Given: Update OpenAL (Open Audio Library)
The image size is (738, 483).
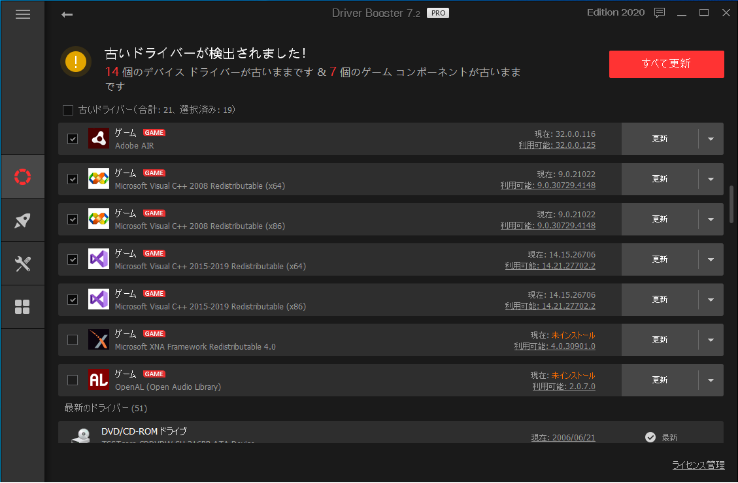Looking at the screenshot, I should point(659,380).
